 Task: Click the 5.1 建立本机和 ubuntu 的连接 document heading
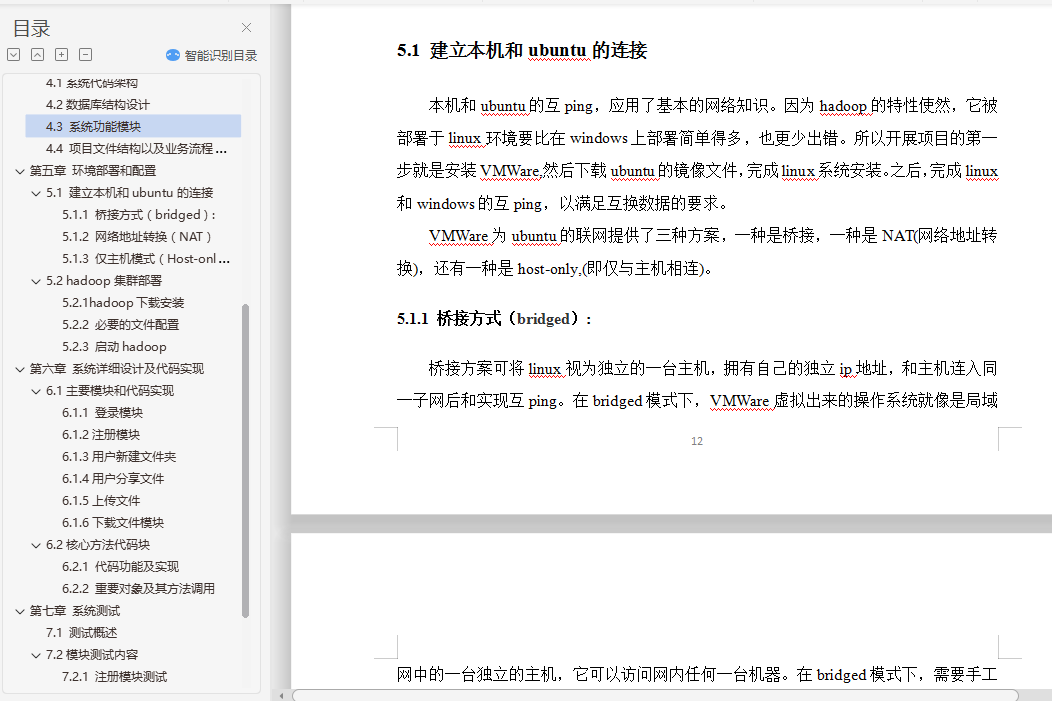(522, 50)
